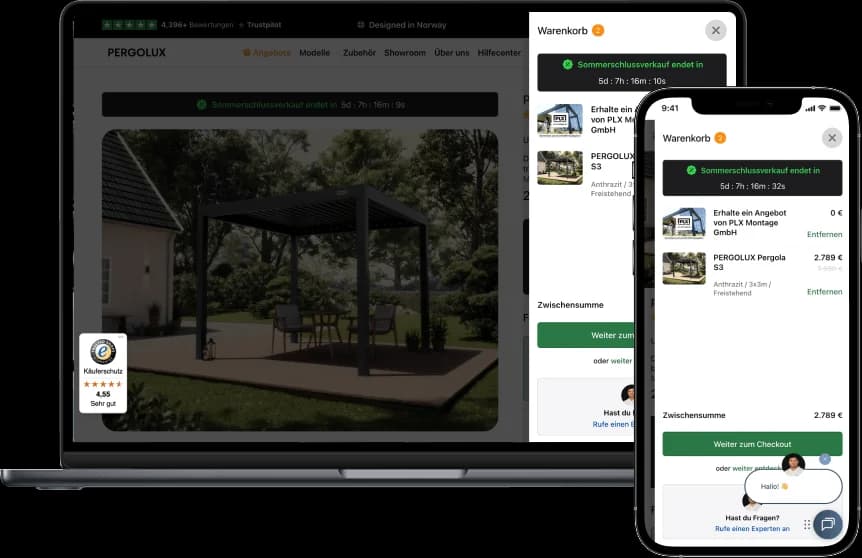Click the PERGOLUX logo
Viewport: 862px width, 558px height.
pos(136,52)
